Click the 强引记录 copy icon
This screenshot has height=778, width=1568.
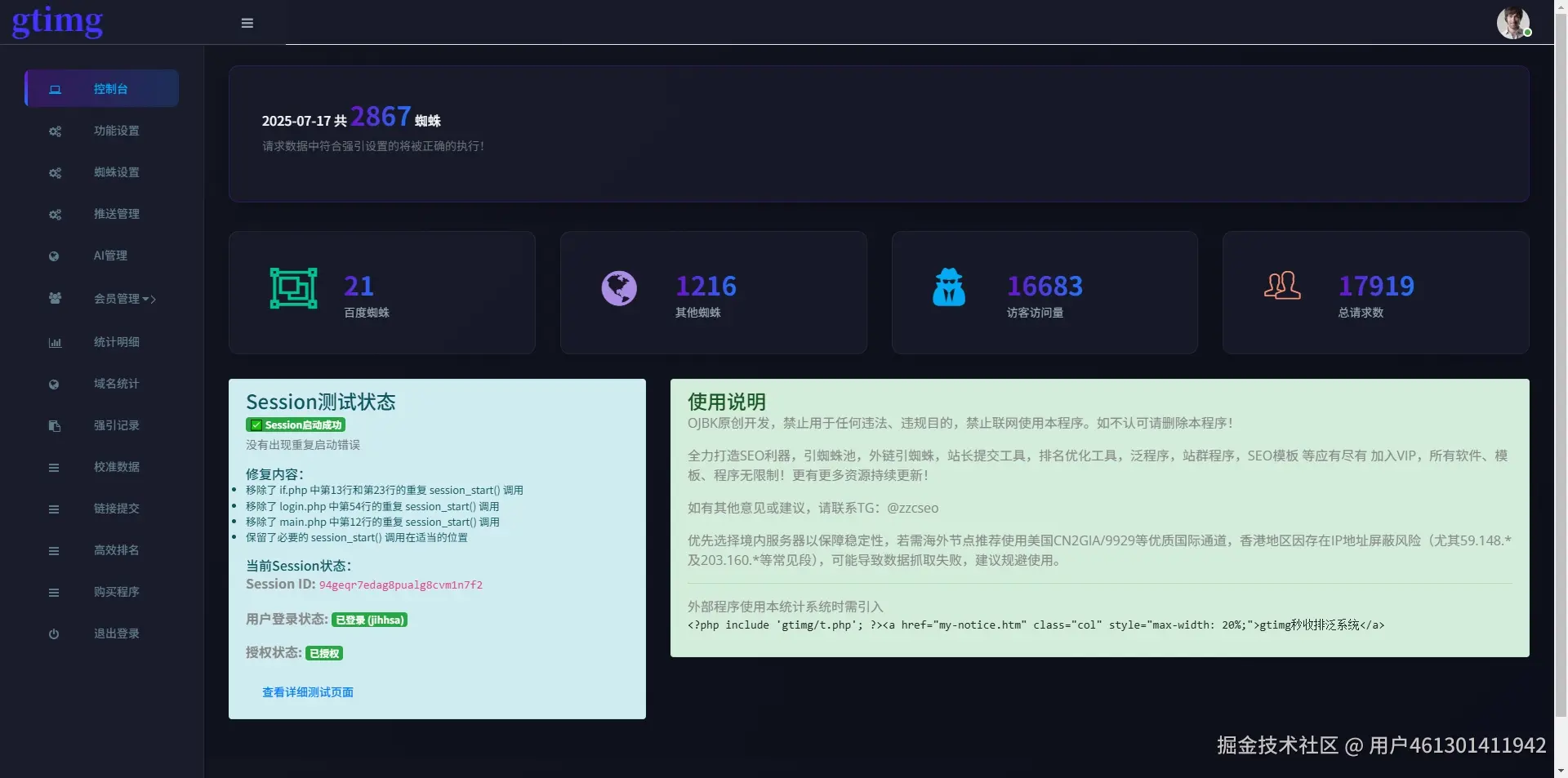(54, 425)
